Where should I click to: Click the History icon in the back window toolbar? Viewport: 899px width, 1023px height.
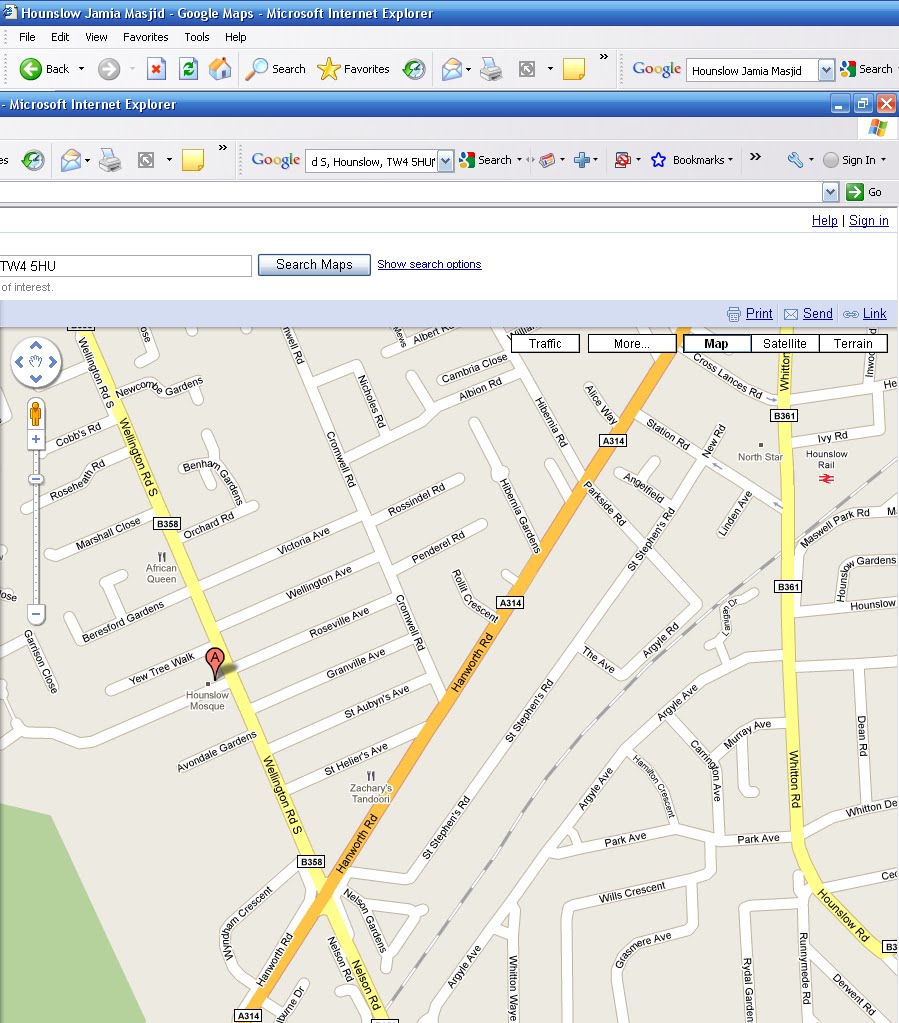(x=414, y=69)
